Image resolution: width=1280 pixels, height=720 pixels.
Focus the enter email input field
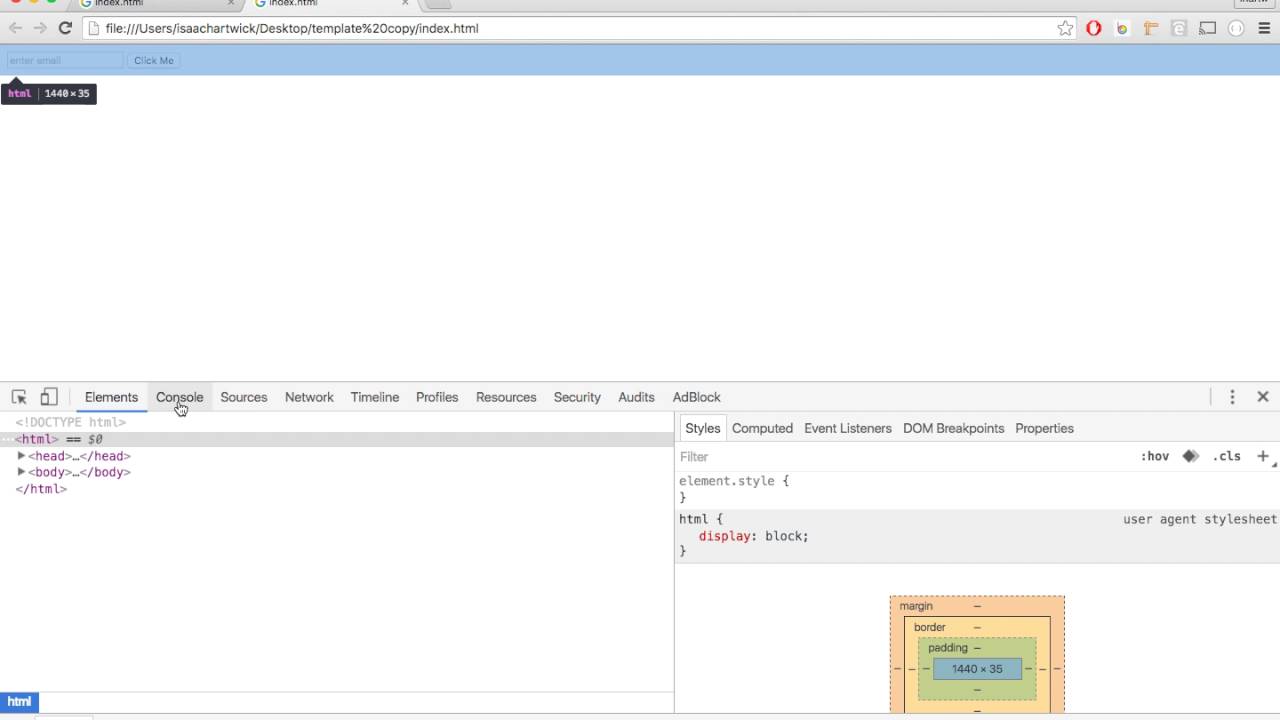point(64,60)
